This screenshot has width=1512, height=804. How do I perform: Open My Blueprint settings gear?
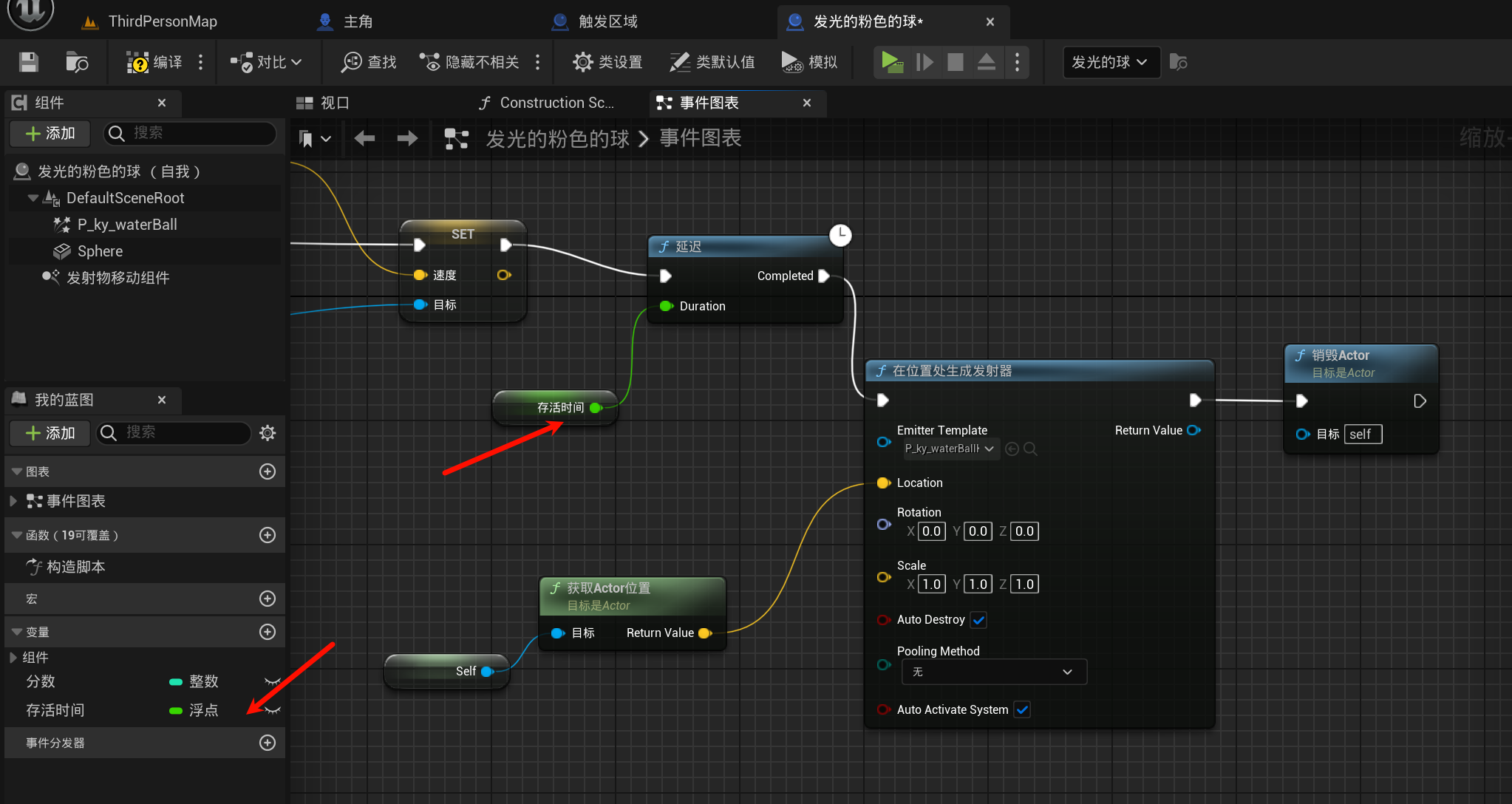pos(268,432)
